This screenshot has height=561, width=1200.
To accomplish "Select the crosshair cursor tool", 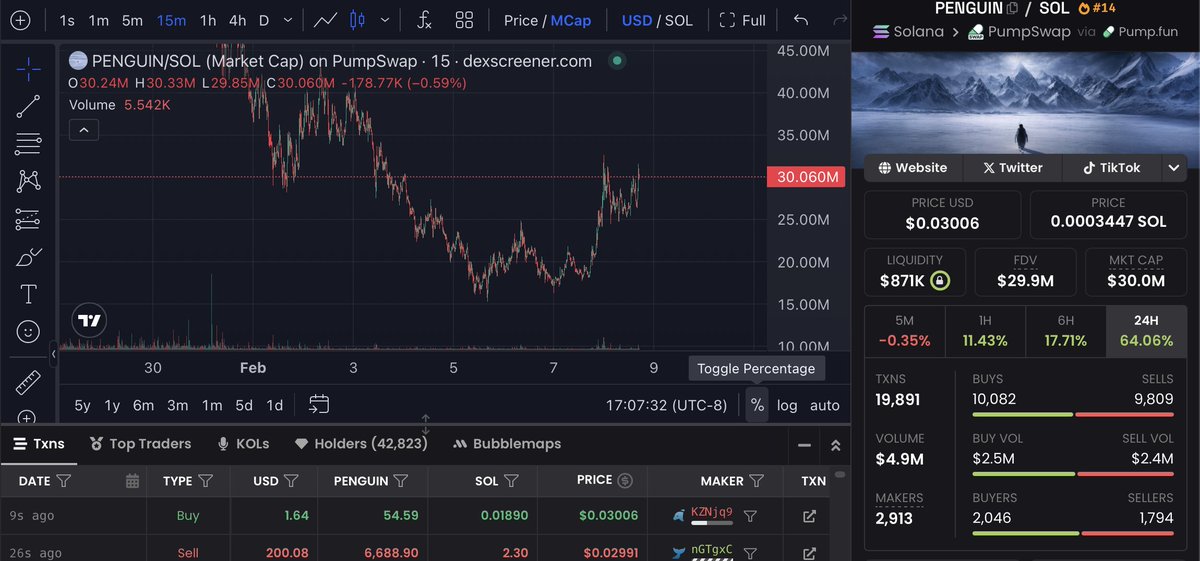I will point(28,69).
